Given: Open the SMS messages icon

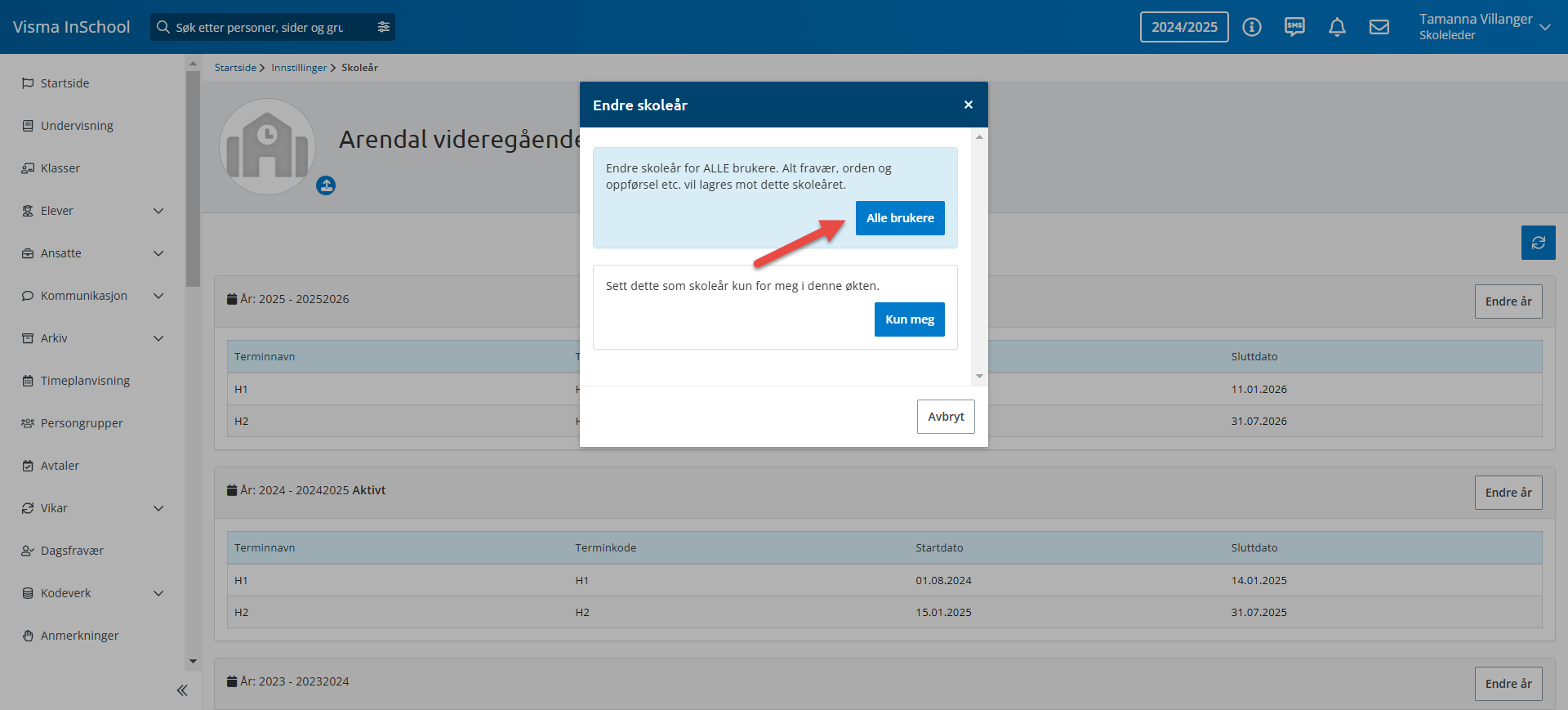Looking at the screenshot, I should (x=1294, y=27).
